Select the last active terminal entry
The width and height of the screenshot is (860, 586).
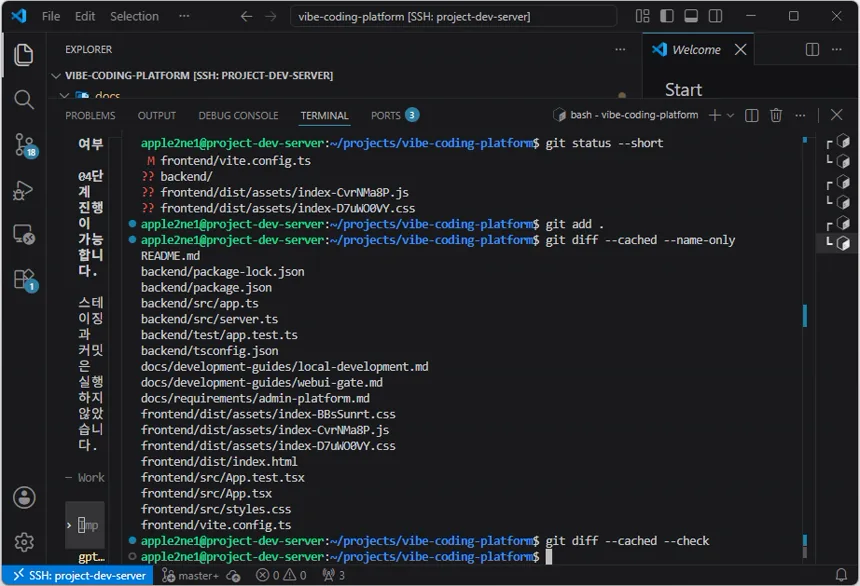click(838, 242)
